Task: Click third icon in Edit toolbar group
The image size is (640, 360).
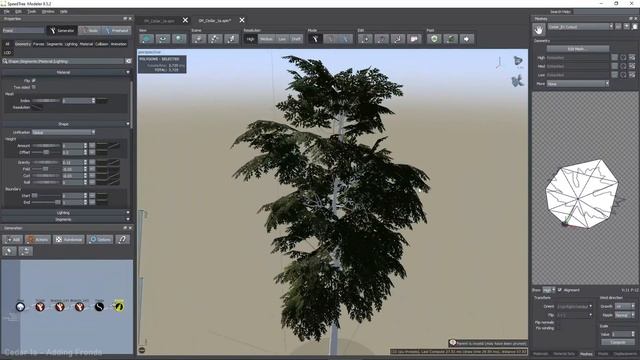Action: 398,39
